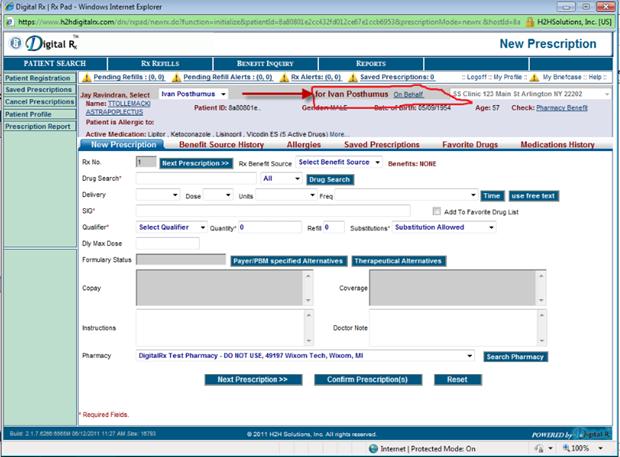Viewport: 620px width, 457px height.
Task: Open the Select Benefit Source dropdown
Action: (x=339, y=162)
